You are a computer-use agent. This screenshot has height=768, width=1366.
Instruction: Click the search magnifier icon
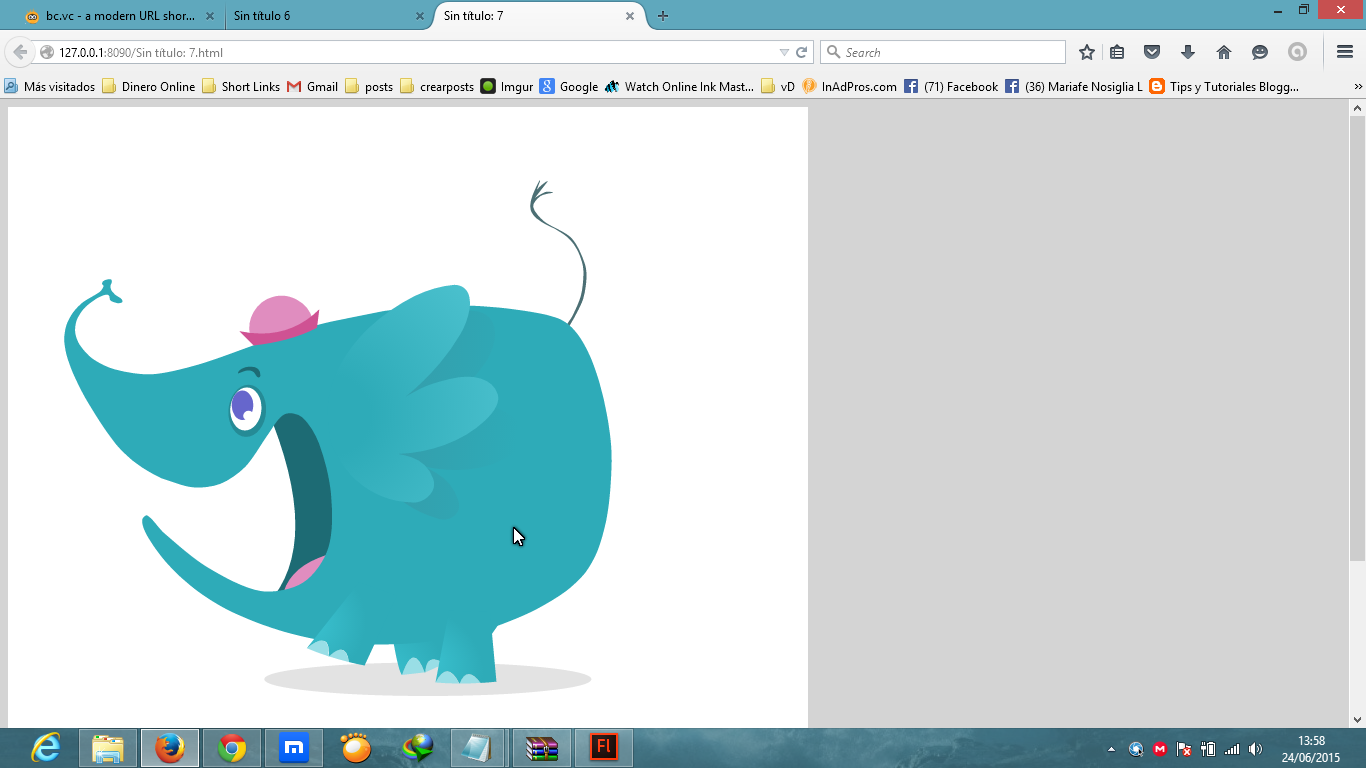tap(833, 52)
